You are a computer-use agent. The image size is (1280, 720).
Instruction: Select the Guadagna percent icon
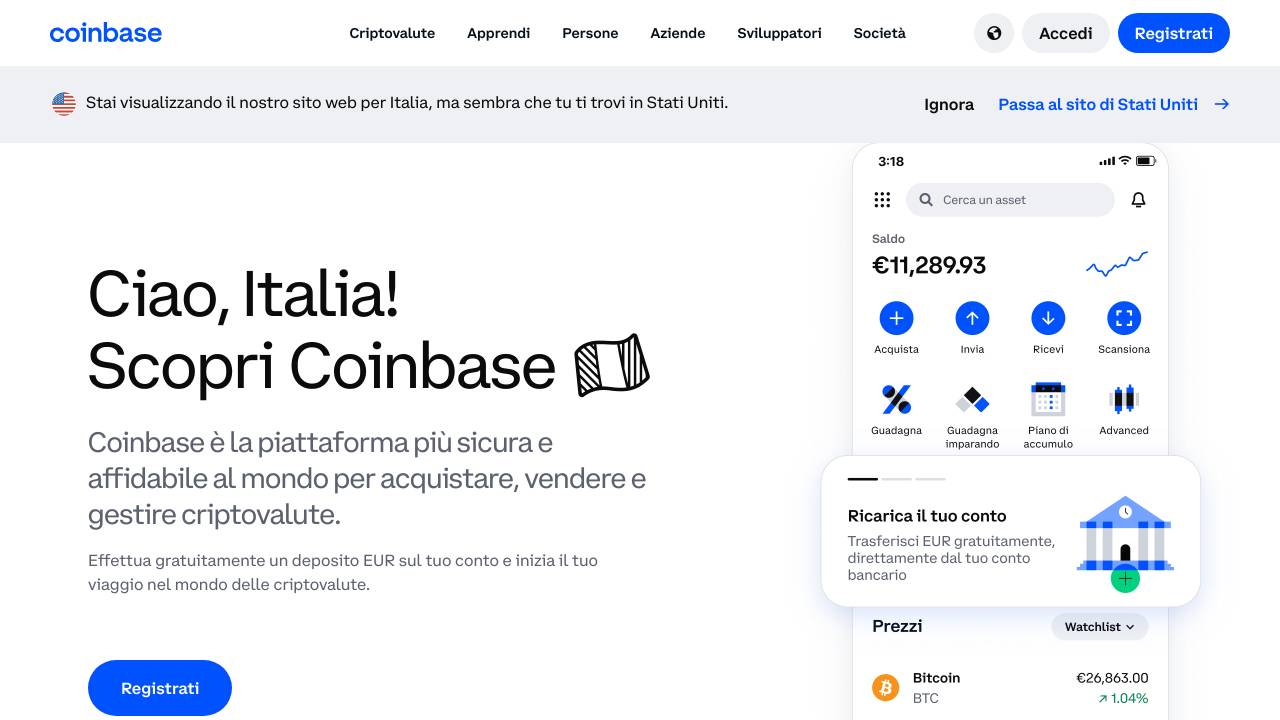(896, 399)
